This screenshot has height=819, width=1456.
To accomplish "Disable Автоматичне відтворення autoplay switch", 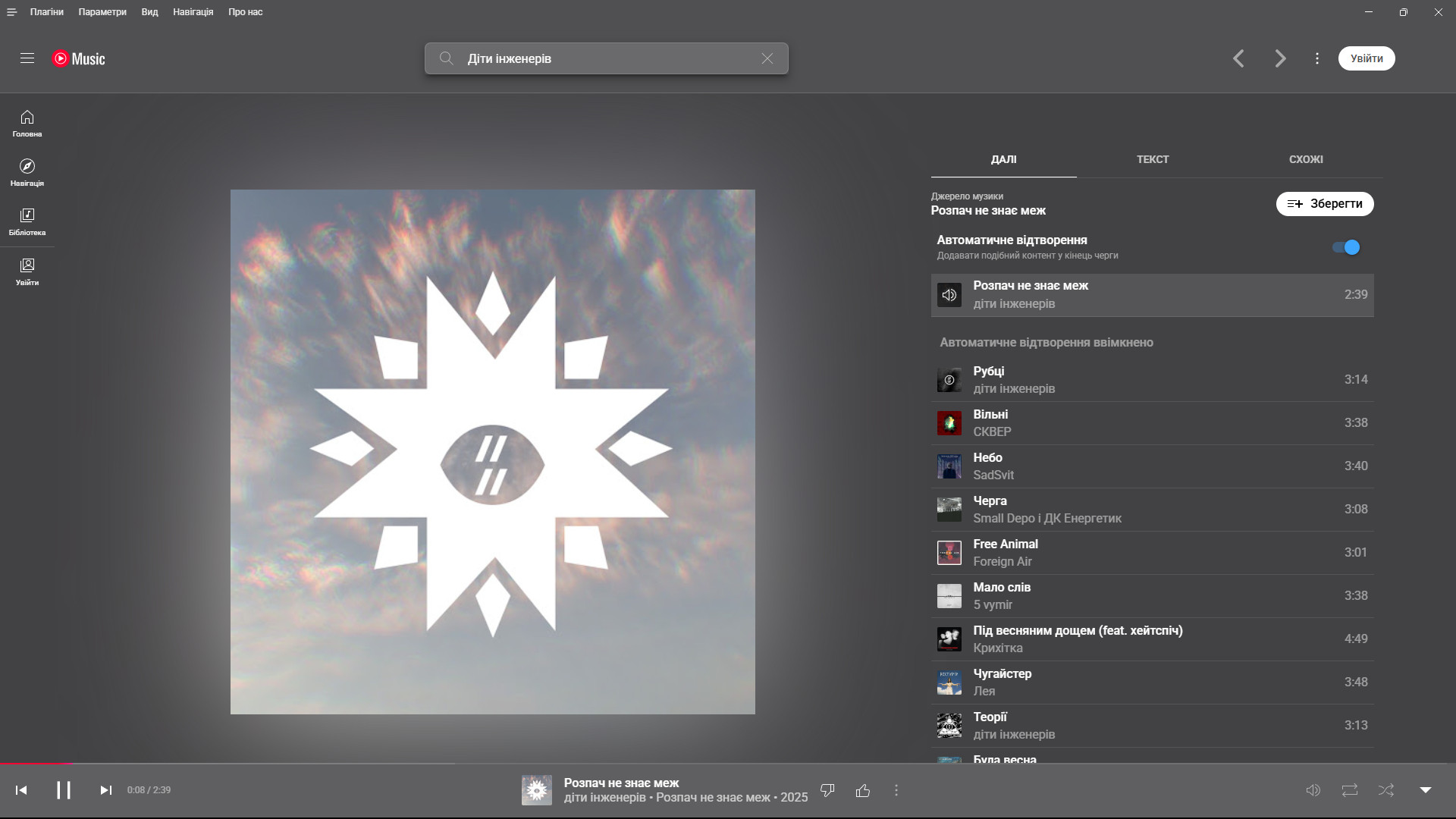I will tap(1346, 247).
